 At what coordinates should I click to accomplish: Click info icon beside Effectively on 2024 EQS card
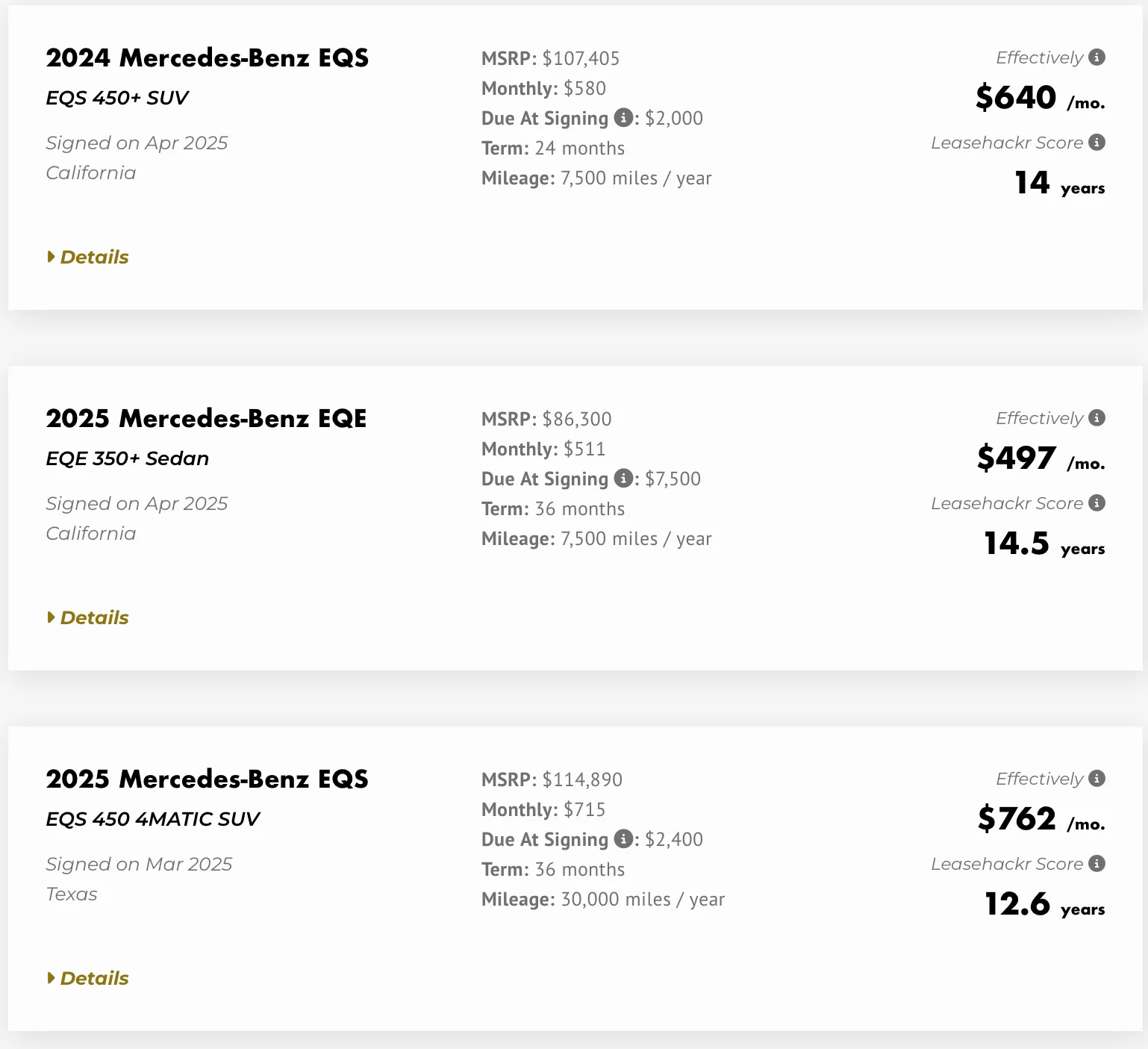1096,57
